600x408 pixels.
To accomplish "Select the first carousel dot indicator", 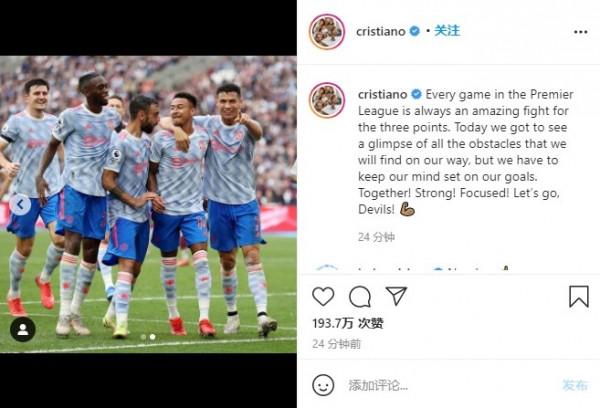I will (x=143, y=337).
